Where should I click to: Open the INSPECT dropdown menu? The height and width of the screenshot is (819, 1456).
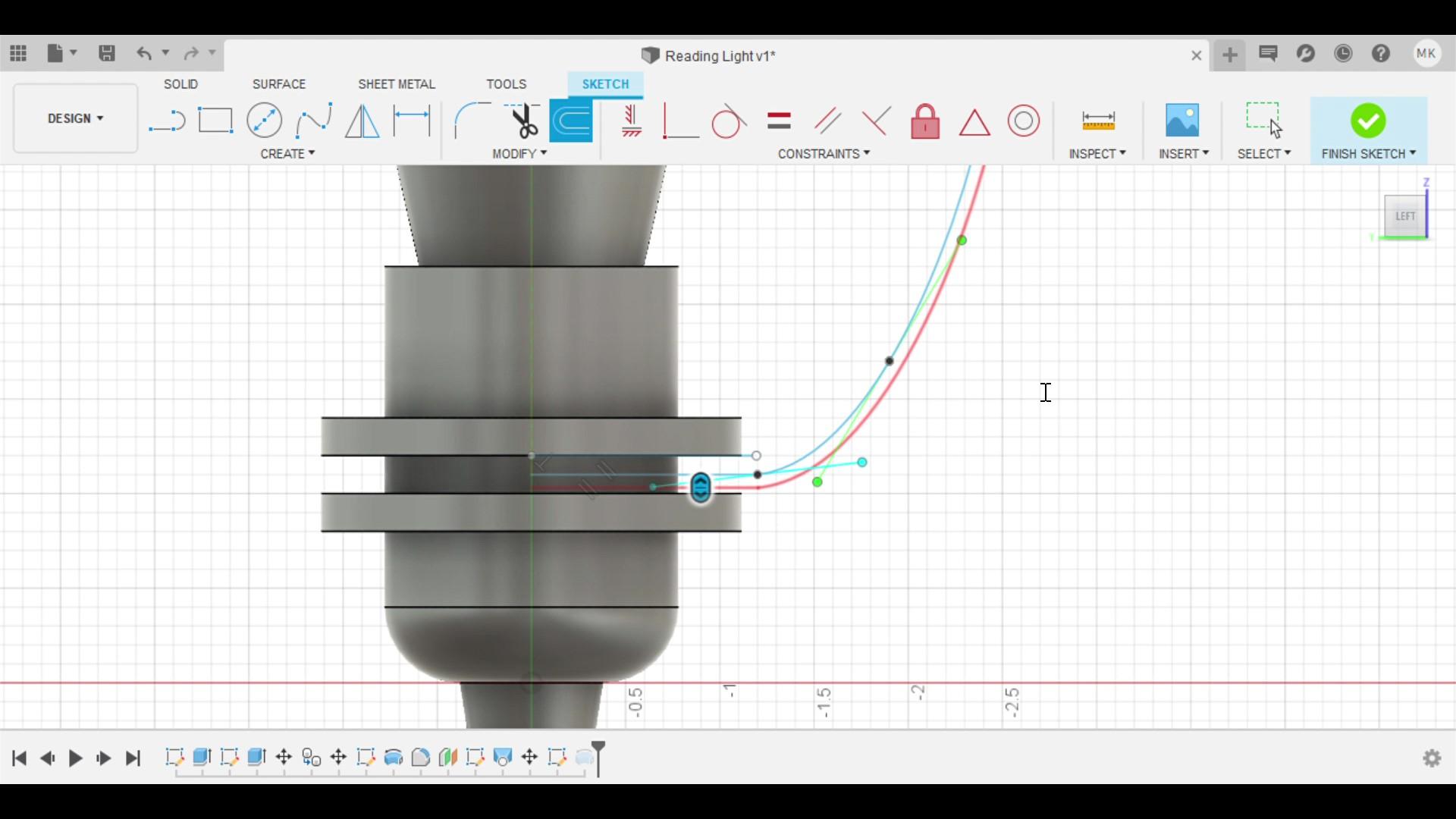pos(1097,154)
